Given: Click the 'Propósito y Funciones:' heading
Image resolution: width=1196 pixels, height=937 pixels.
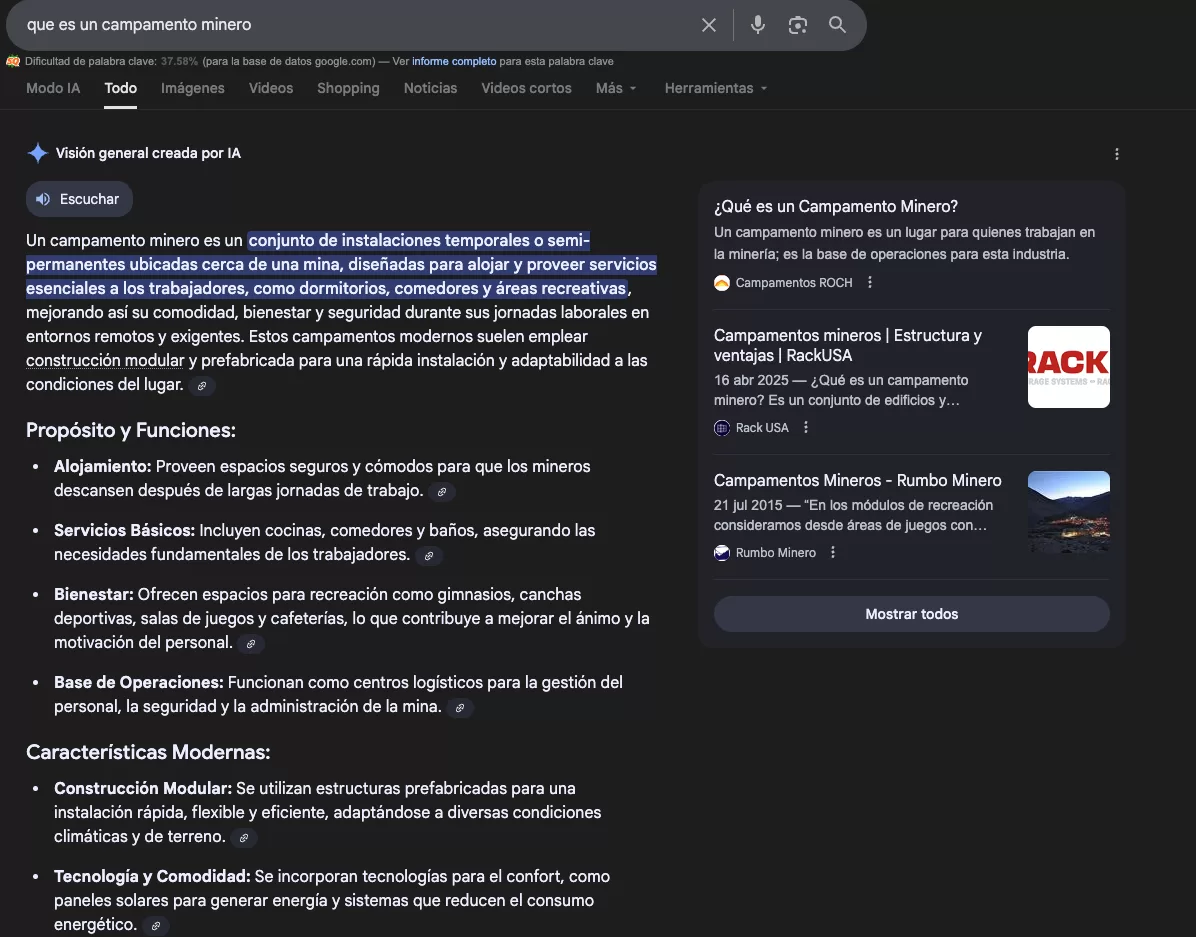Looking at the screenshot, I should click(x=131, y=430).
